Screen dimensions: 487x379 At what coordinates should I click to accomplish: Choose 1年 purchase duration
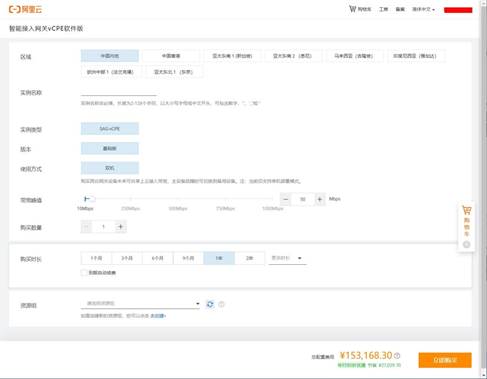[219, 258]
